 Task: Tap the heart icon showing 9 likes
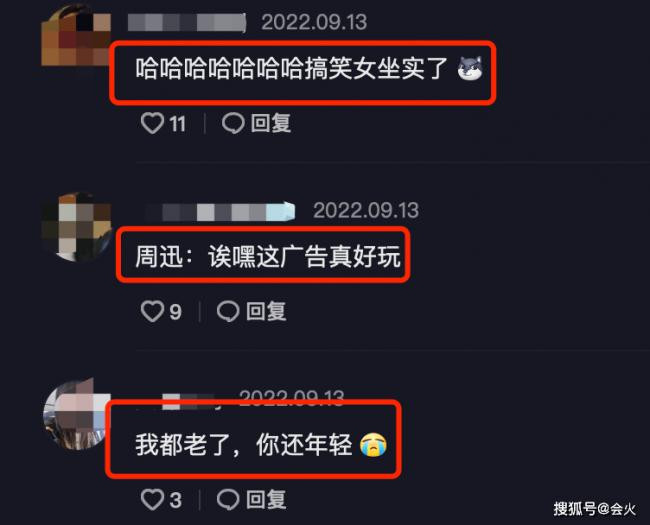click(x=152, y=311)
